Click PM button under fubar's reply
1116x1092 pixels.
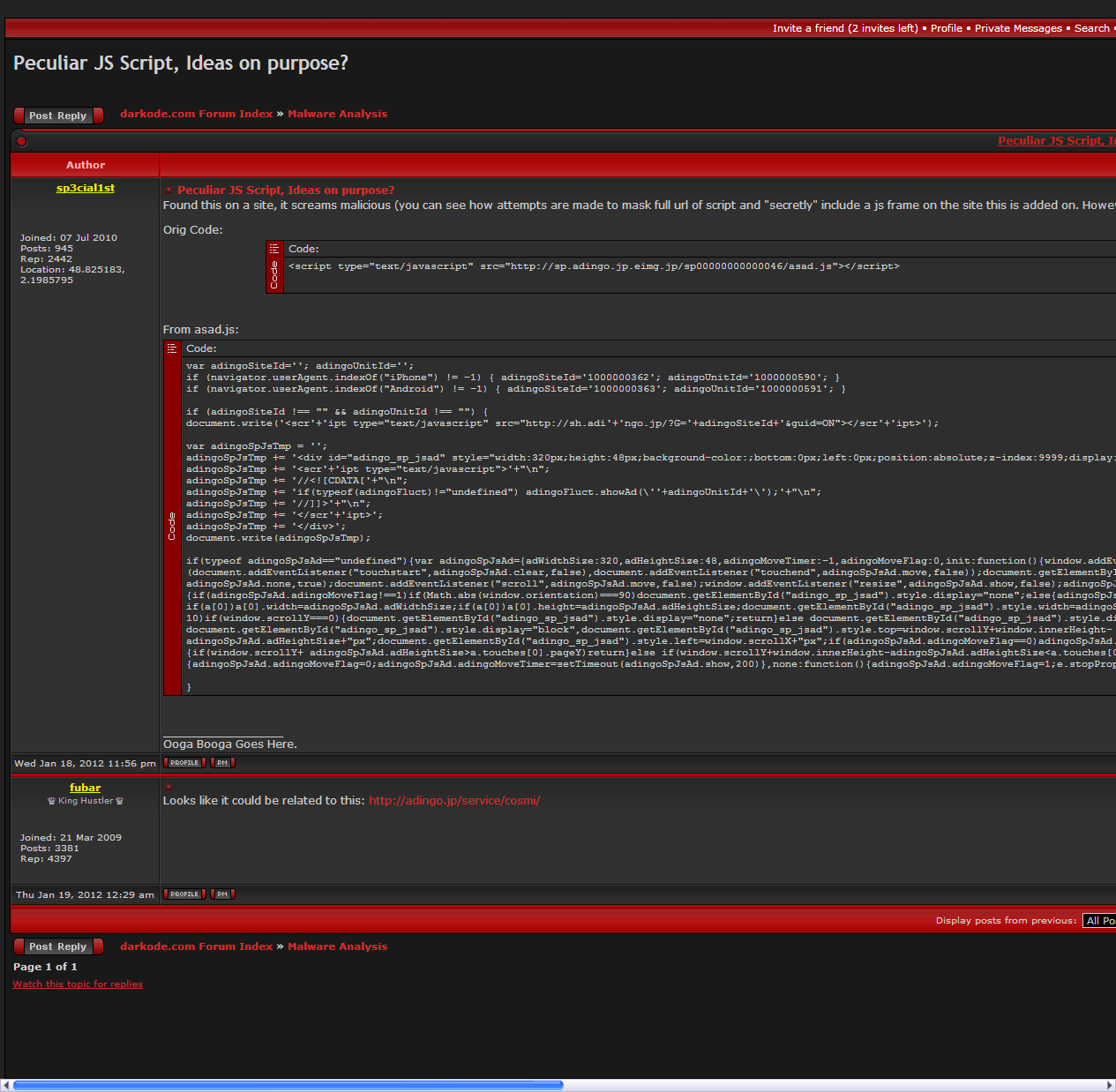click(222, 894)
